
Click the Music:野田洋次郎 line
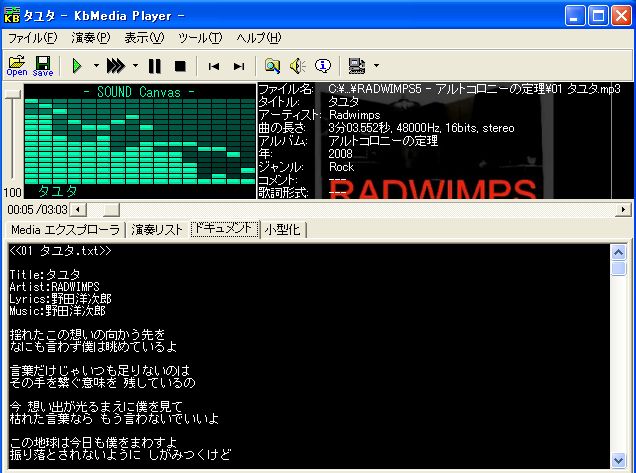tap(57, 311)
